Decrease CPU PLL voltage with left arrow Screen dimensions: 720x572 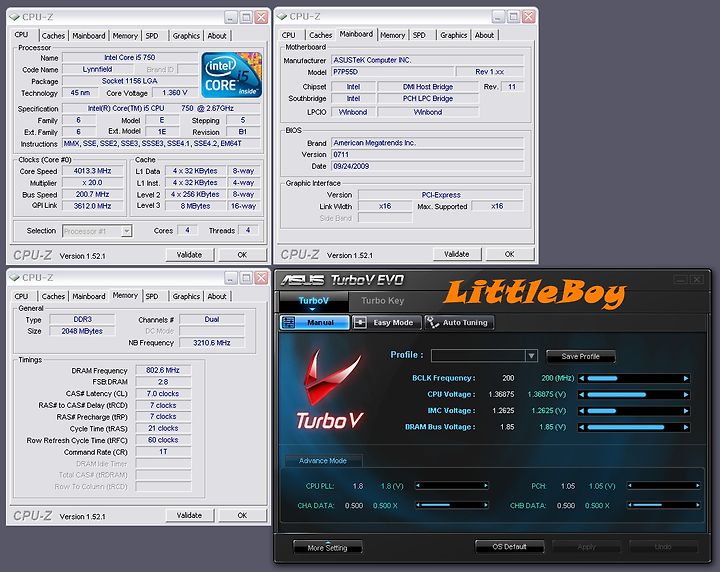pos(418,485)
